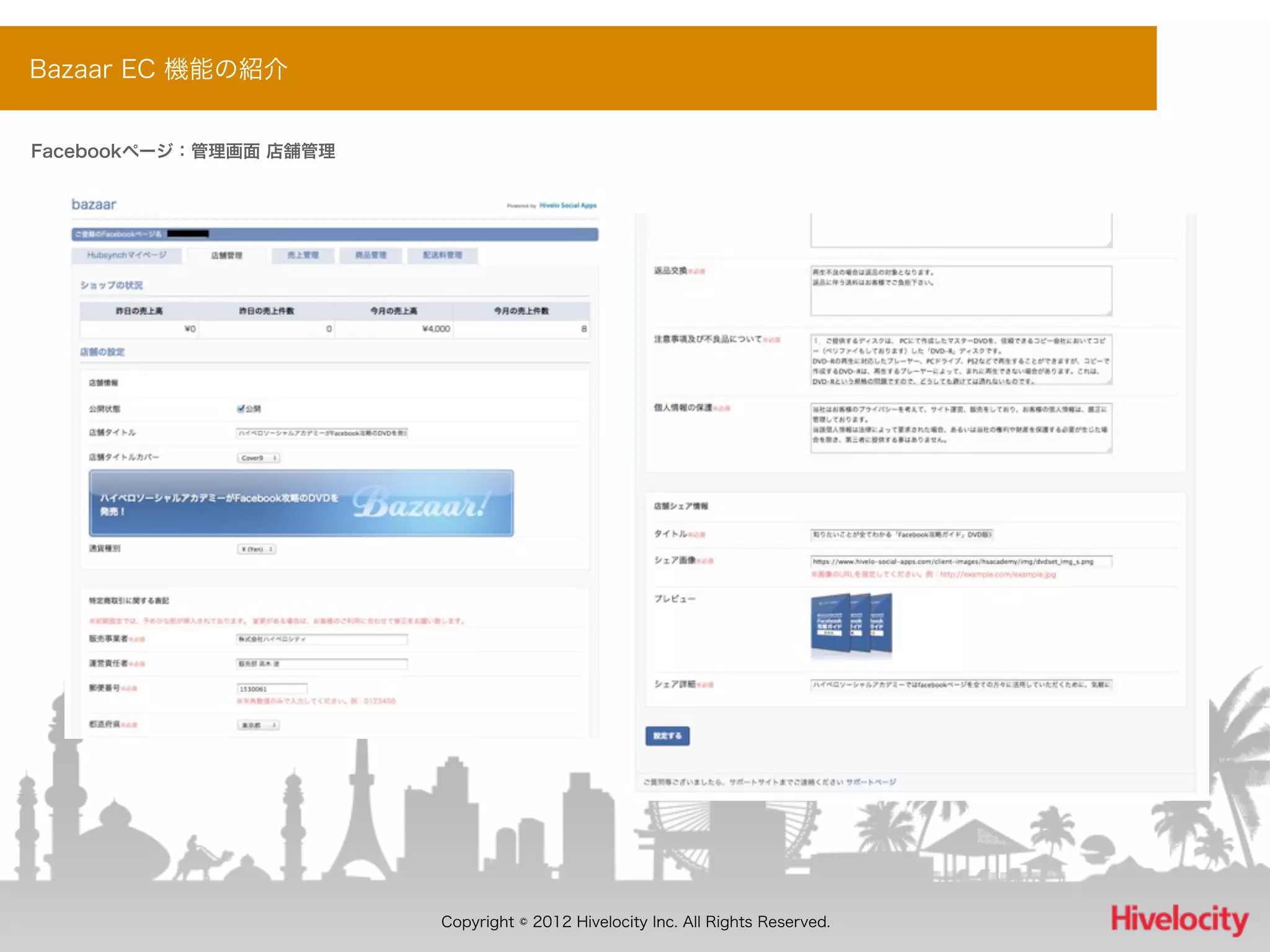Screen dimensions: 1270x952
Task: Open the 売上管理 tab
Action: tap(303, 255)
